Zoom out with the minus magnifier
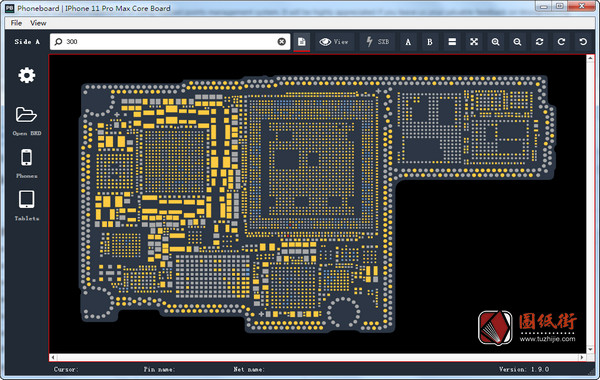The width and height of the screenshot is (600, 380). pos(517,42)
